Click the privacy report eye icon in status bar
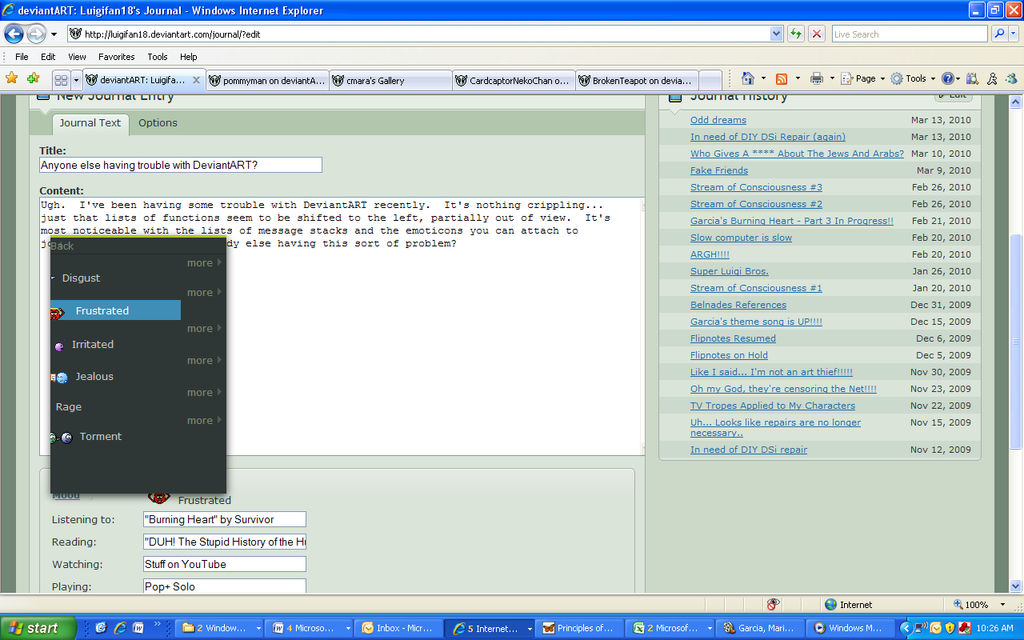 tap(773, 604)
